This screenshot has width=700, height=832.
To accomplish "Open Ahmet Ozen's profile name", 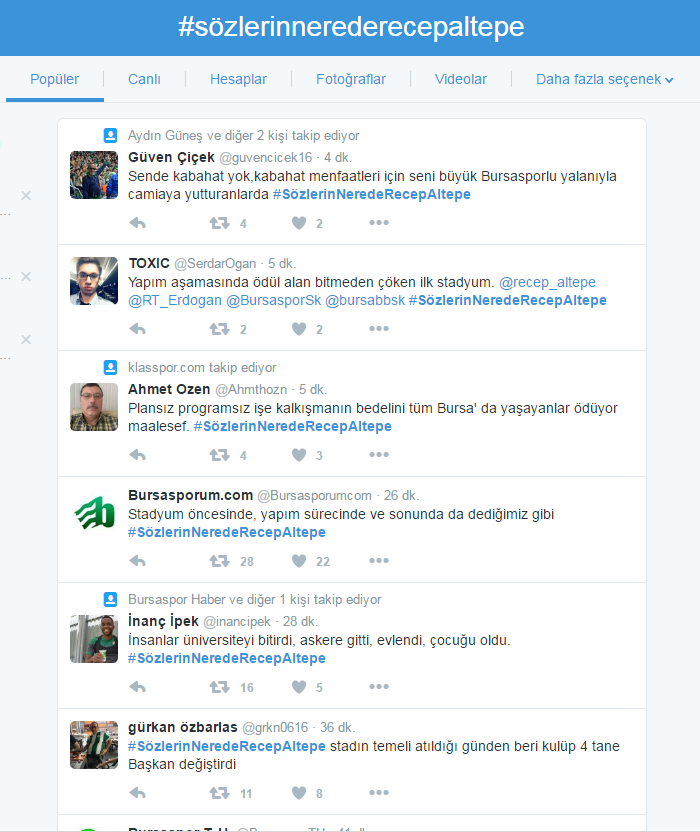I will point(169,389).
